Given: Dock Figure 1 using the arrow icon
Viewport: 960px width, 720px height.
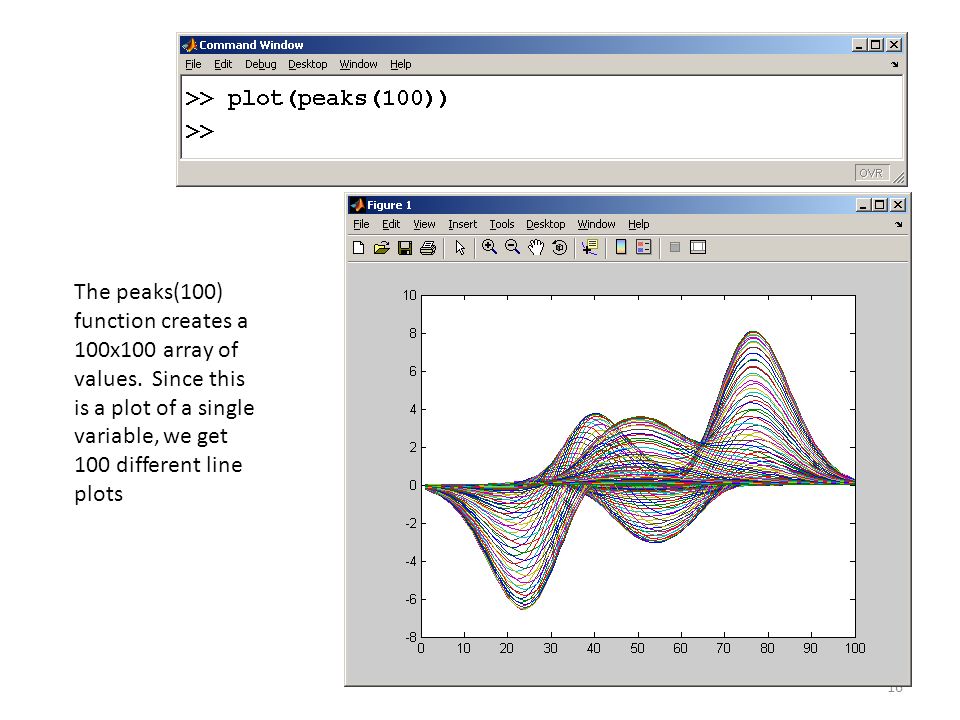Looking at the screenshot, I should coord(898,225).
